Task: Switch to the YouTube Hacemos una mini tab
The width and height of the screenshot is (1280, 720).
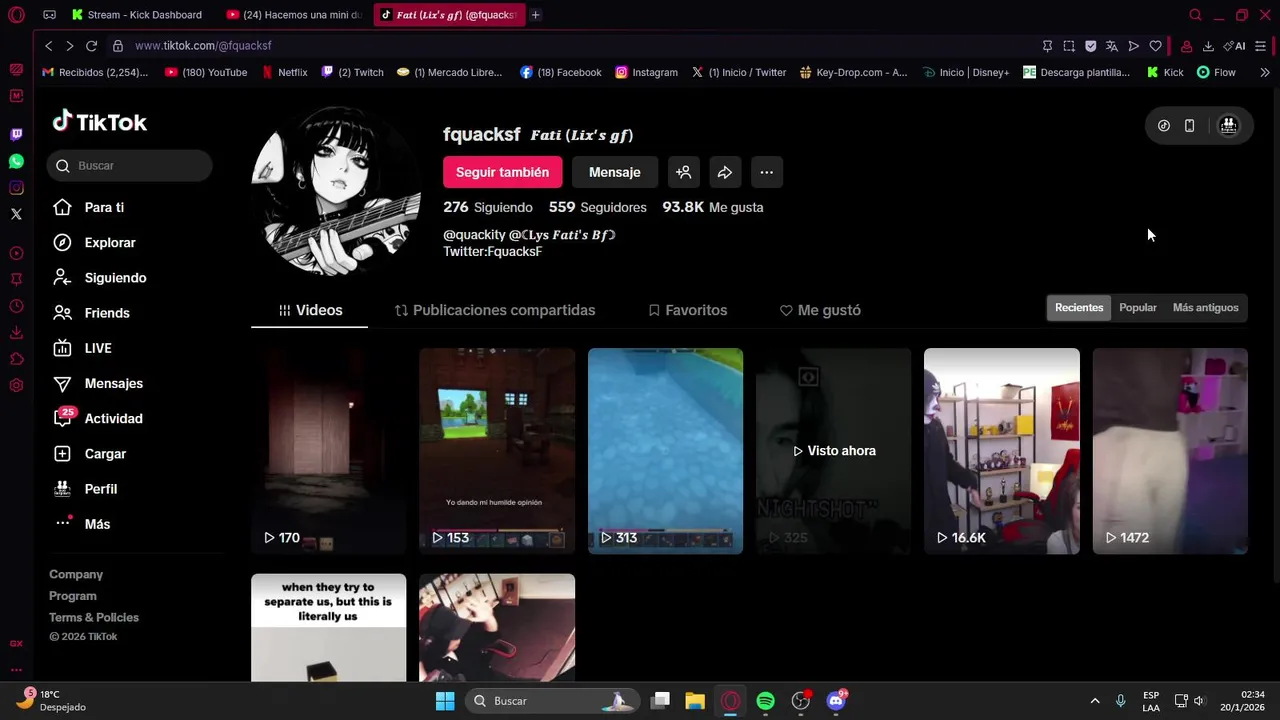Action: pos(294,15)
